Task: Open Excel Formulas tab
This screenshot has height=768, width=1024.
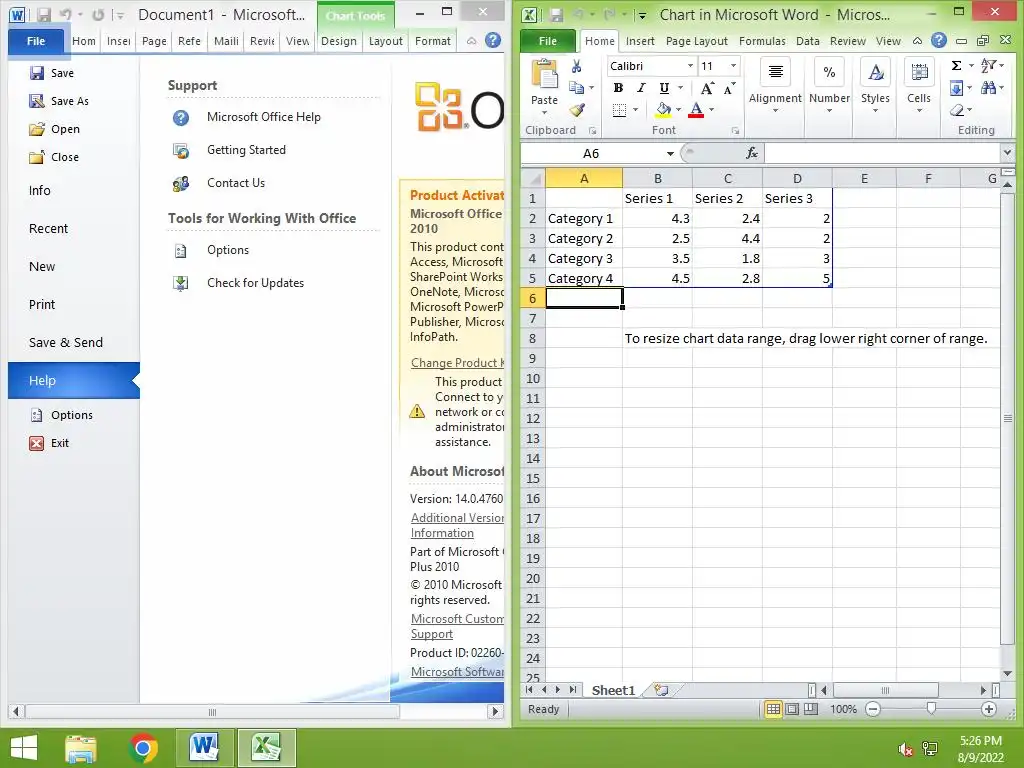Action: point(762,41)
